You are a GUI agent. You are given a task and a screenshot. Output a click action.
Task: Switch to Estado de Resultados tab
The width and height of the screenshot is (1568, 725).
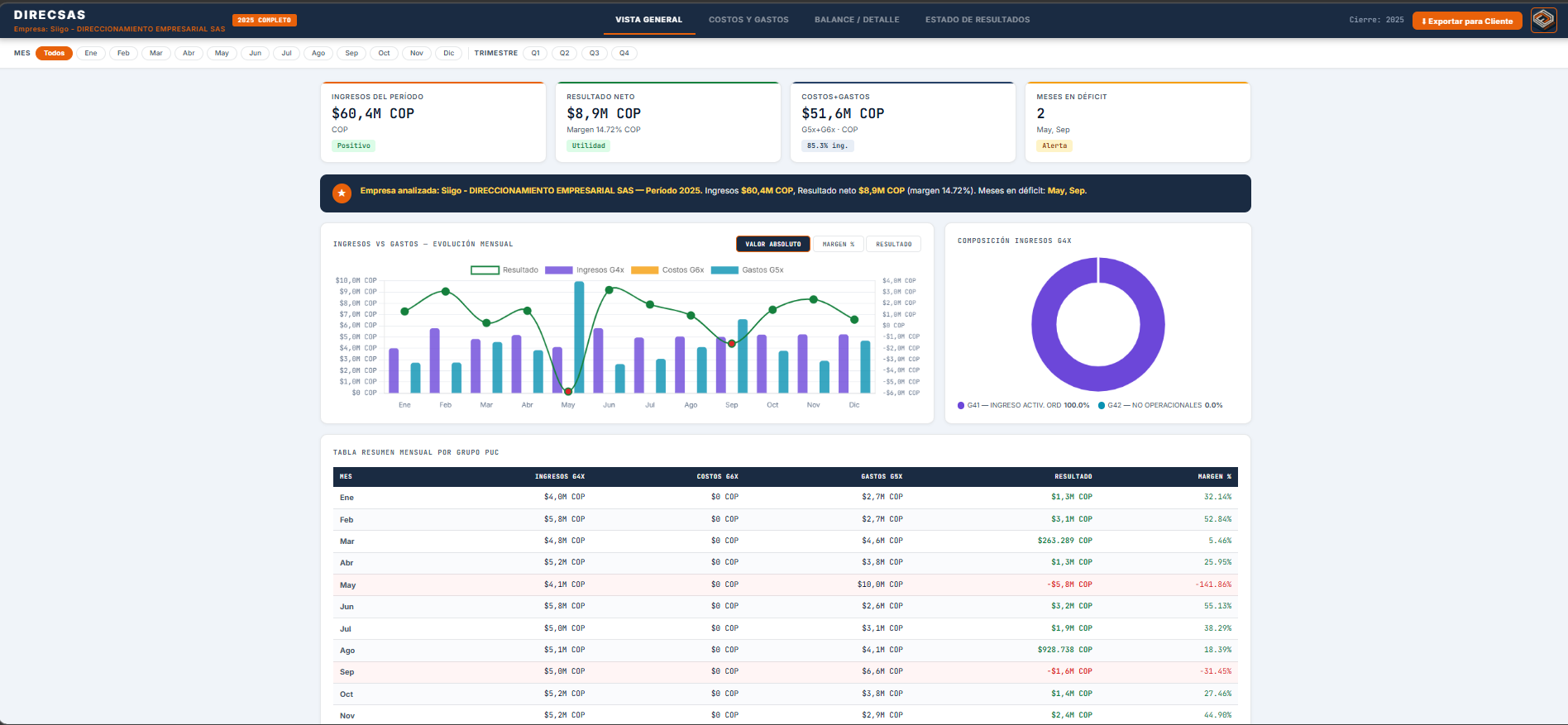click(978, 20)
